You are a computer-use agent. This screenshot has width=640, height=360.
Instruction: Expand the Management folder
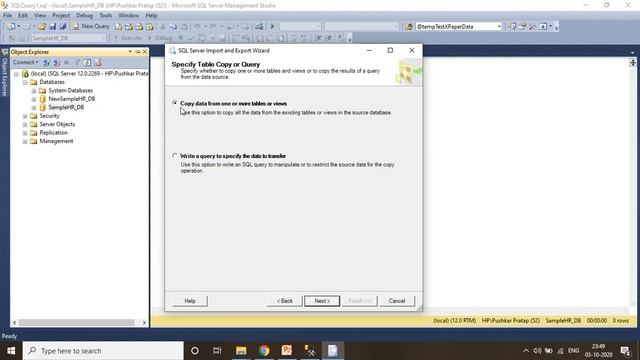[x=25, y=142]
